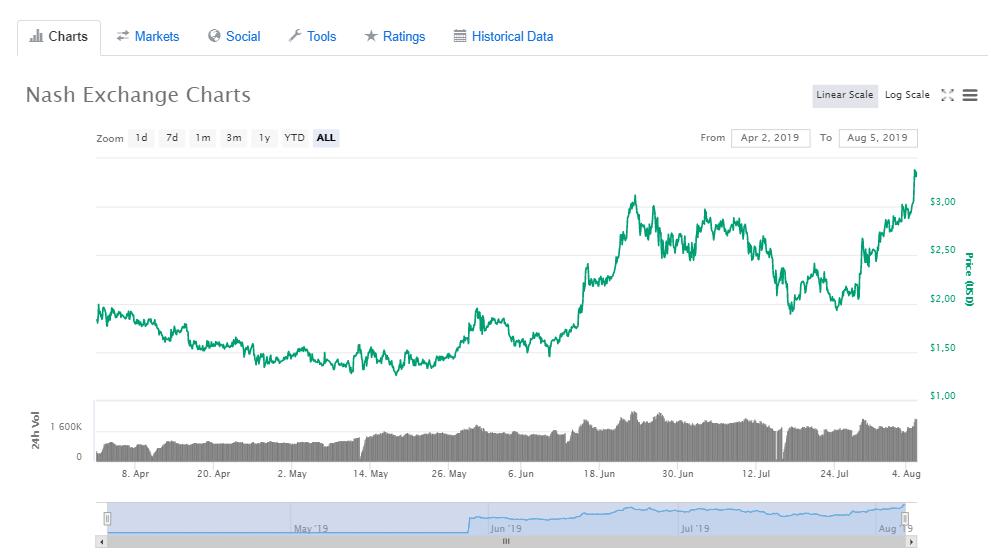
Task: Click the From date field
Action: click(770, 138)
